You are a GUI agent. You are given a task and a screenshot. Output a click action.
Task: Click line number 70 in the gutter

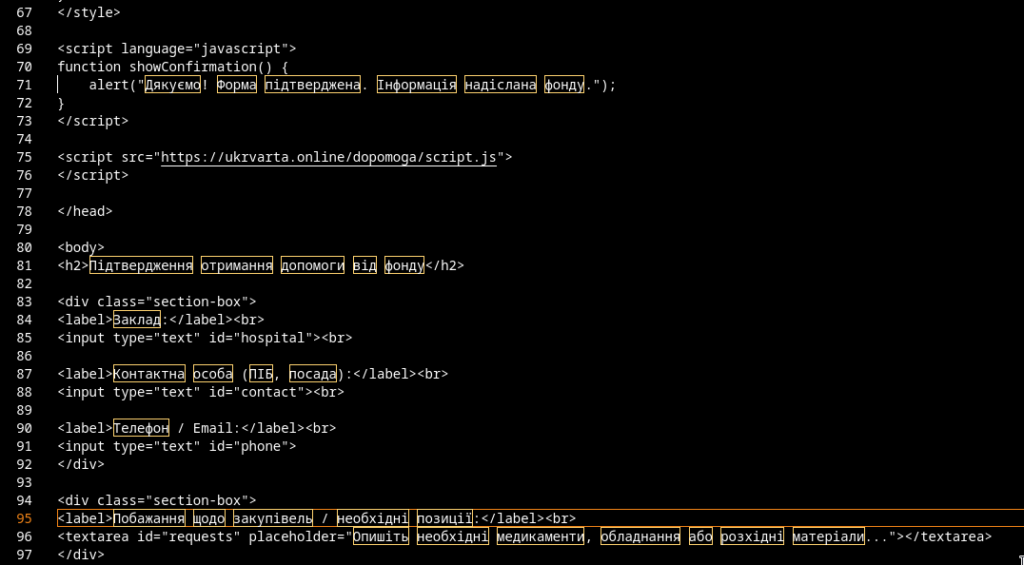(x=24, y=67)
